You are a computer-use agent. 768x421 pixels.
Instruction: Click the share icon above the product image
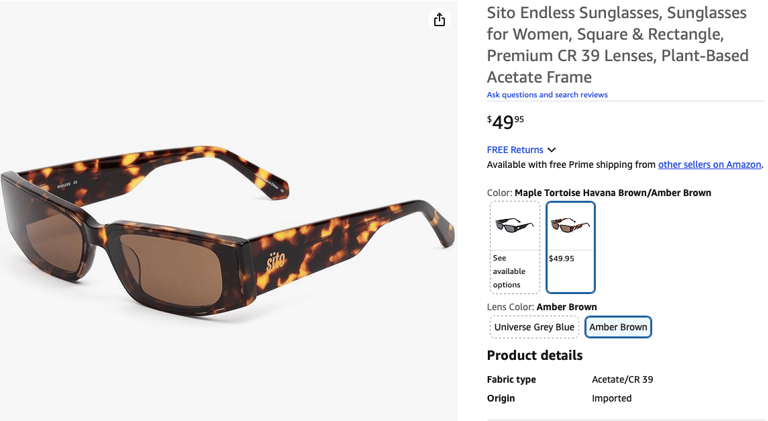click(439, 20)
